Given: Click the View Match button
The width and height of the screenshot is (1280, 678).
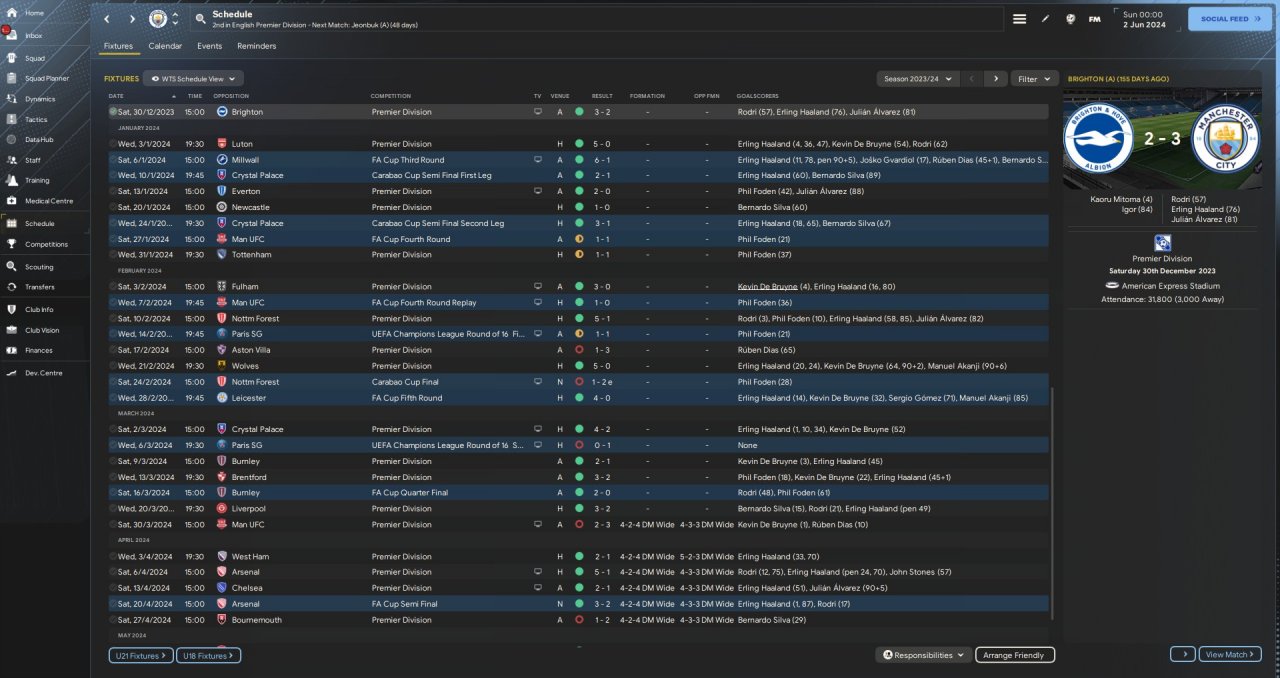Looking at the screenshot, I should pyautogui.click(x=1229, y=655).
